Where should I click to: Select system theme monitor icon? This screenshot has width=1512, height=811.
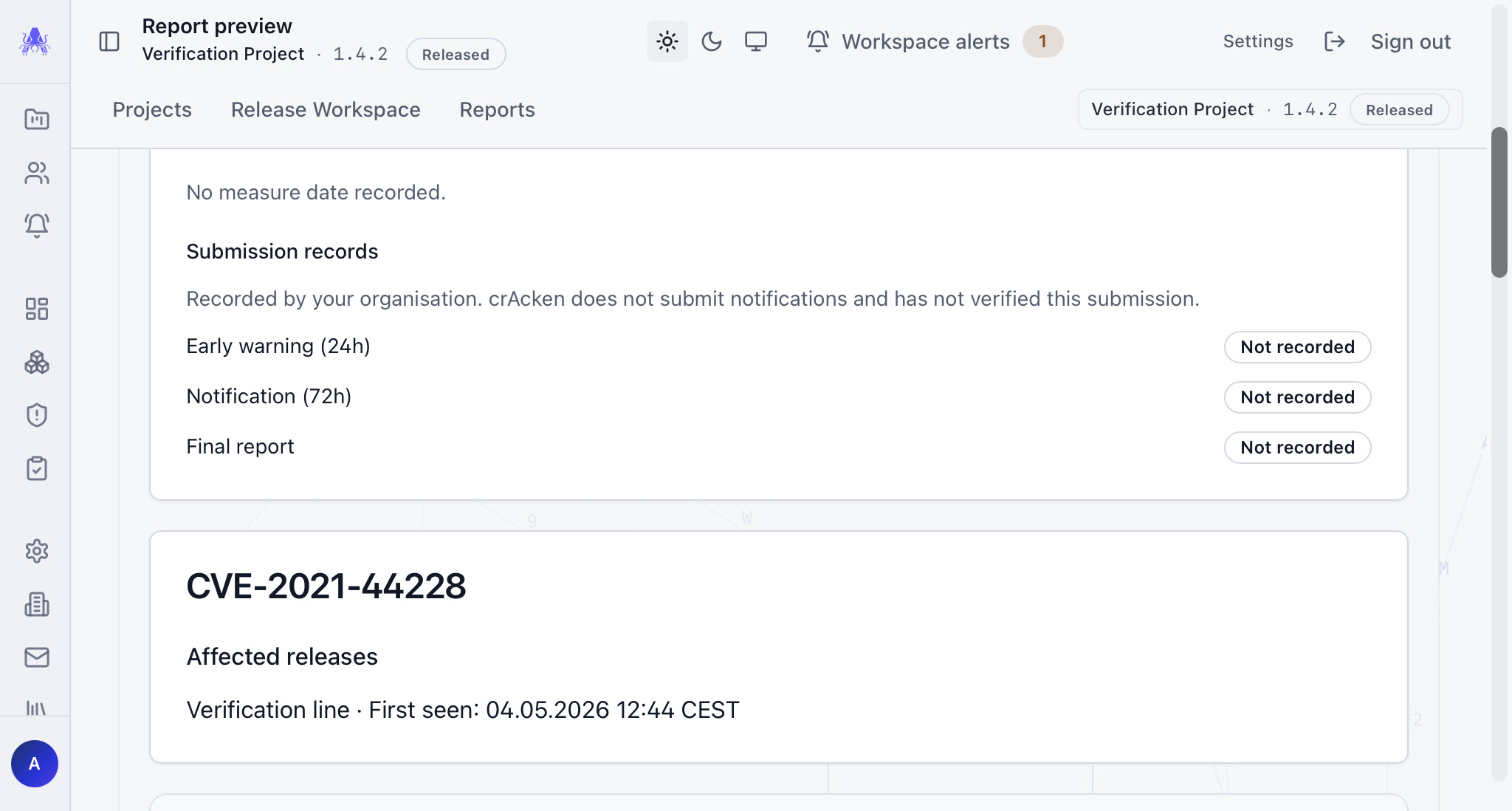[756, 41]
